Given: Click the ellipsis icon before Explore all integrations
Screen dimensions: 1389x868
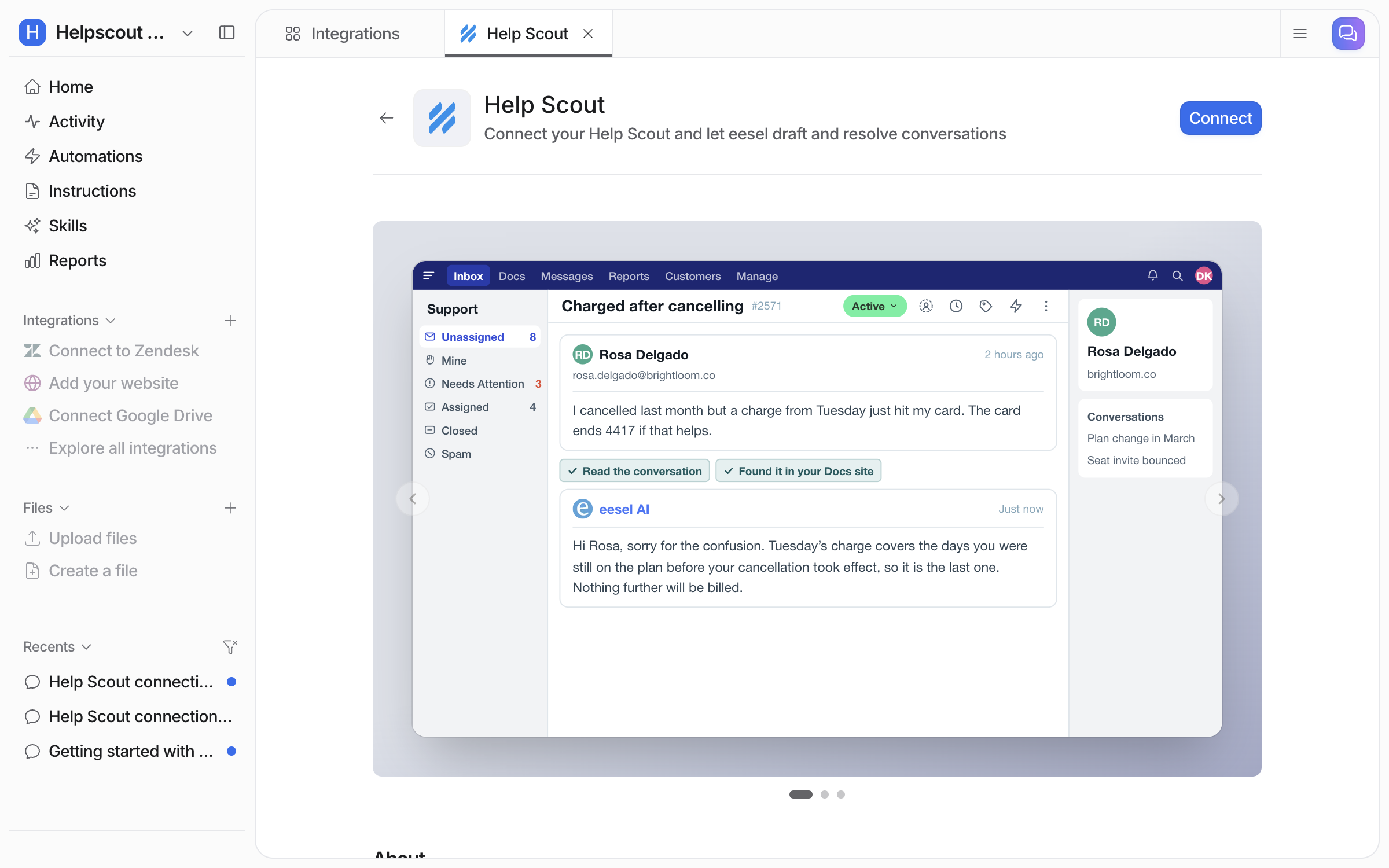Looking at the screenshot, I should tap(32, 448).
